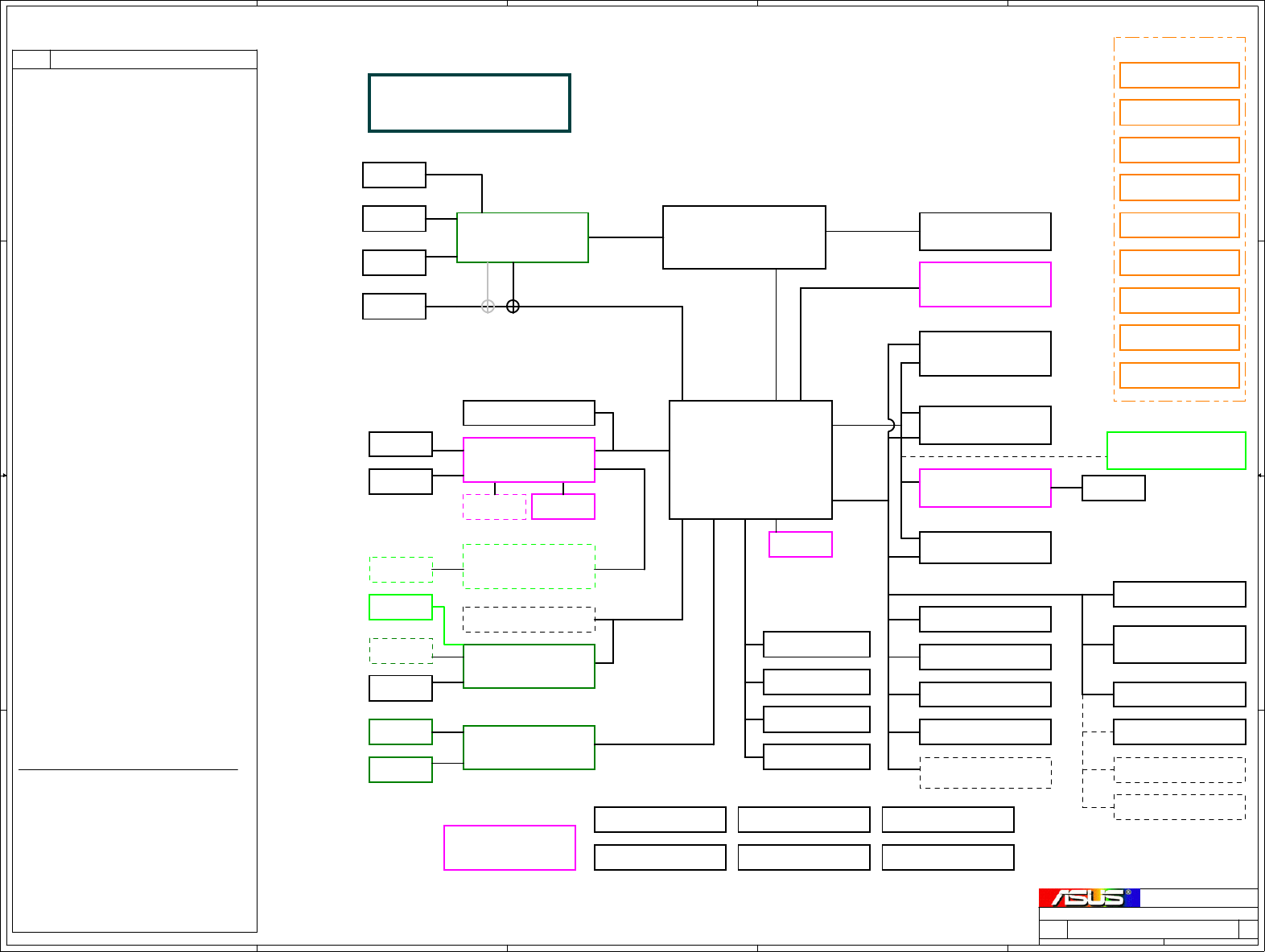Select the thick dark teal bordered title box
The image size is (1265, 952).
[x=470, y=103]
